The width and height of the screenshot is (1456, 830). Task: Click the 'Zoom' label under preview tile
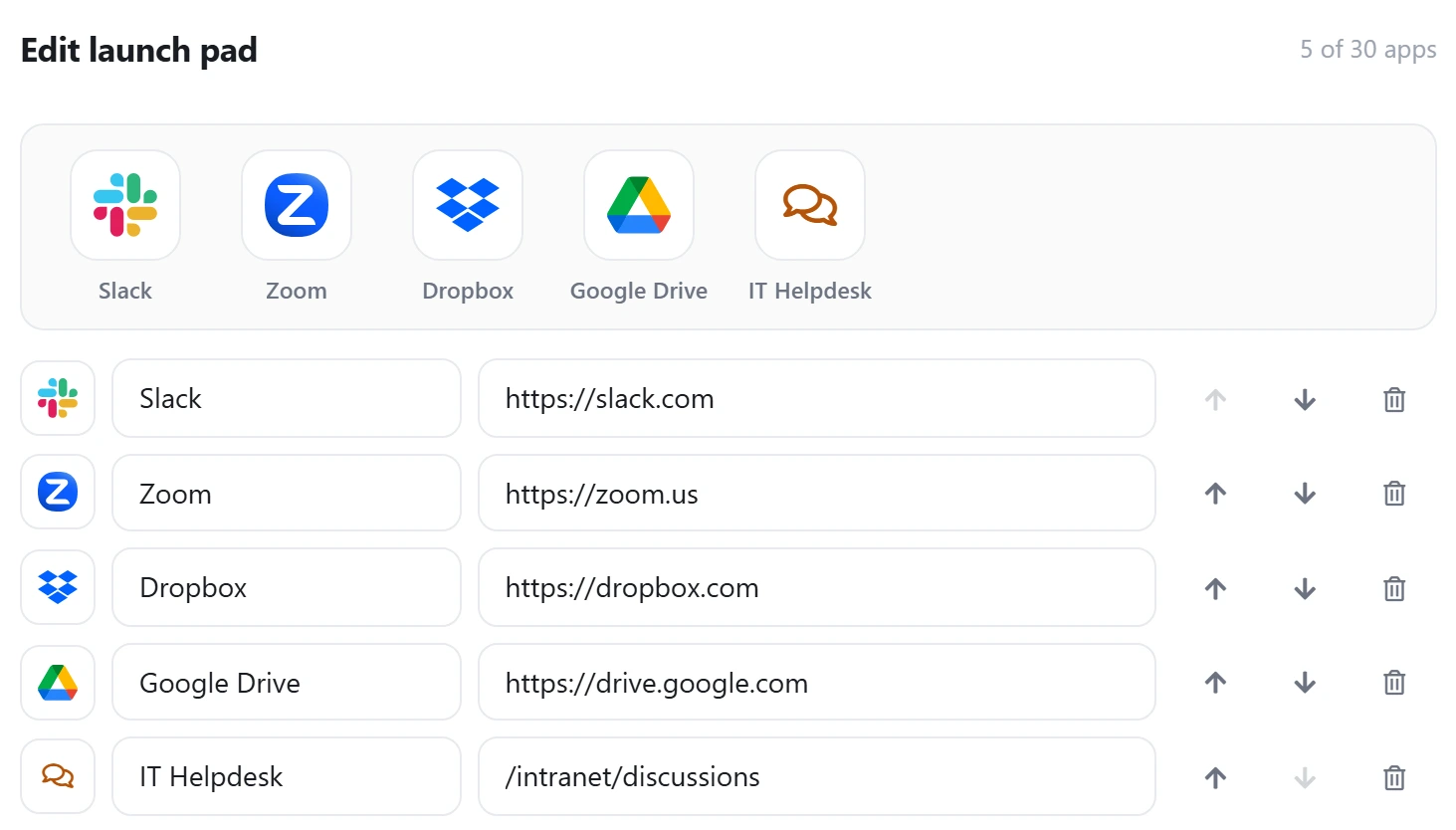point(297,291)
